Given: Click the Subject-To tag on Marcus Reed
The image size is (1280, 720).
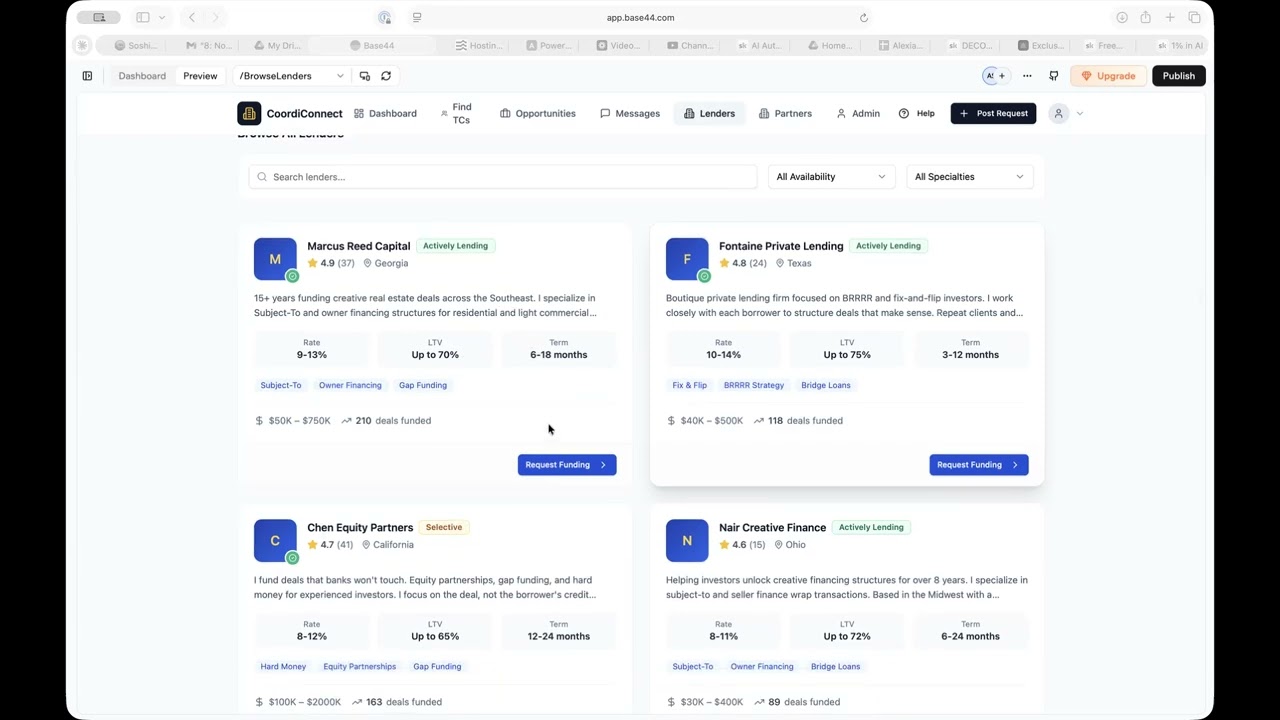Looking at the screenshot, I should click(281, 385).
